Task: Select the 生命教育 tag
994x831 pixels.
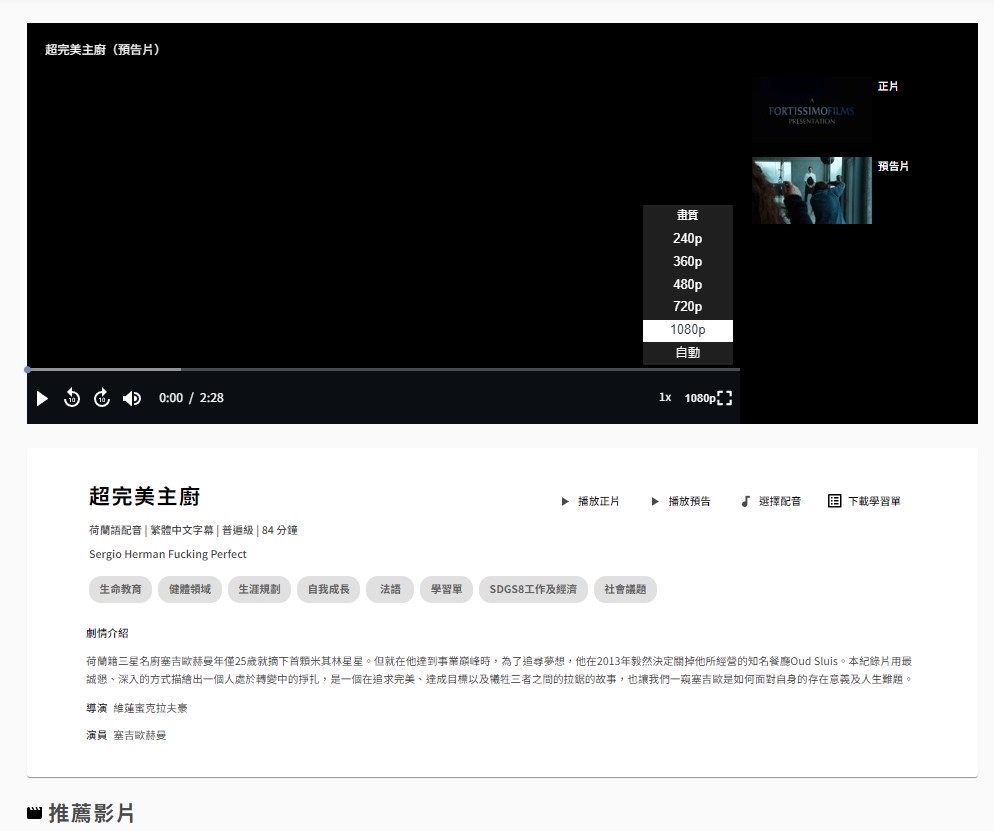Action: [120, 589]
